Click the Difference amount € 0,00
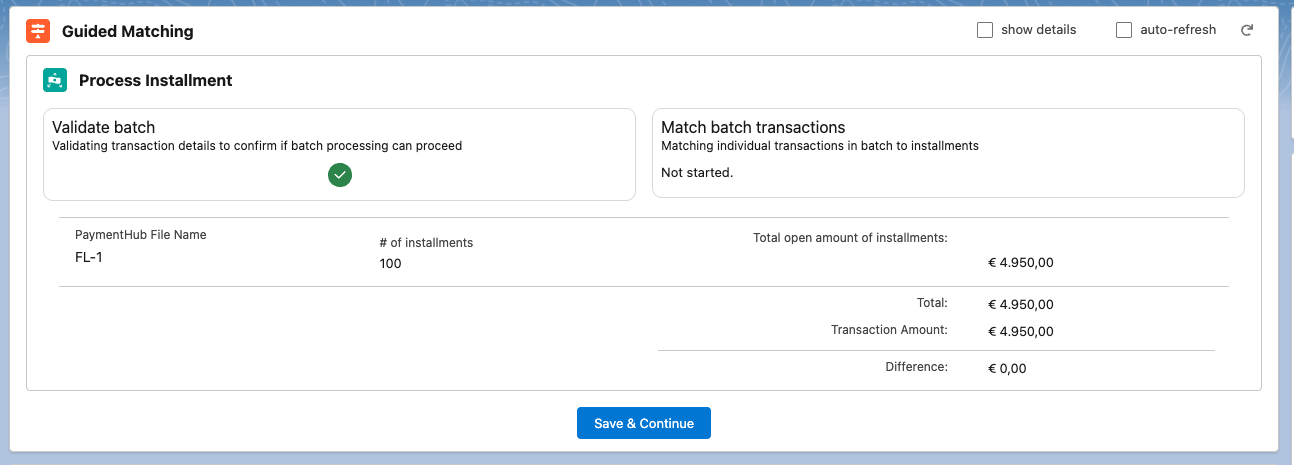 coord(1007,368)
